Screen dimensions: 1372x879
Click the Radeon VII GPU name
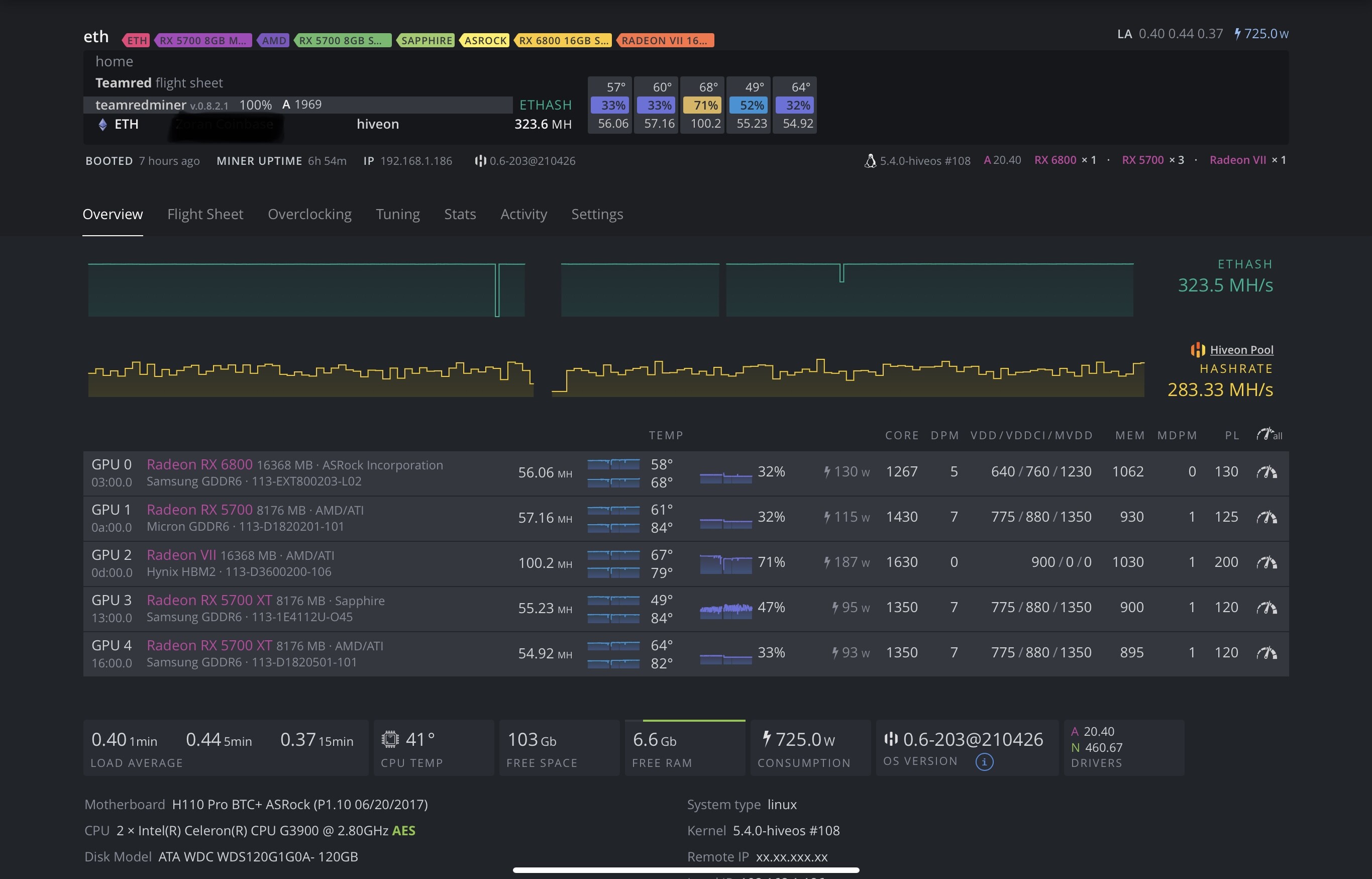pyautogui.click(x=181, y=555)
